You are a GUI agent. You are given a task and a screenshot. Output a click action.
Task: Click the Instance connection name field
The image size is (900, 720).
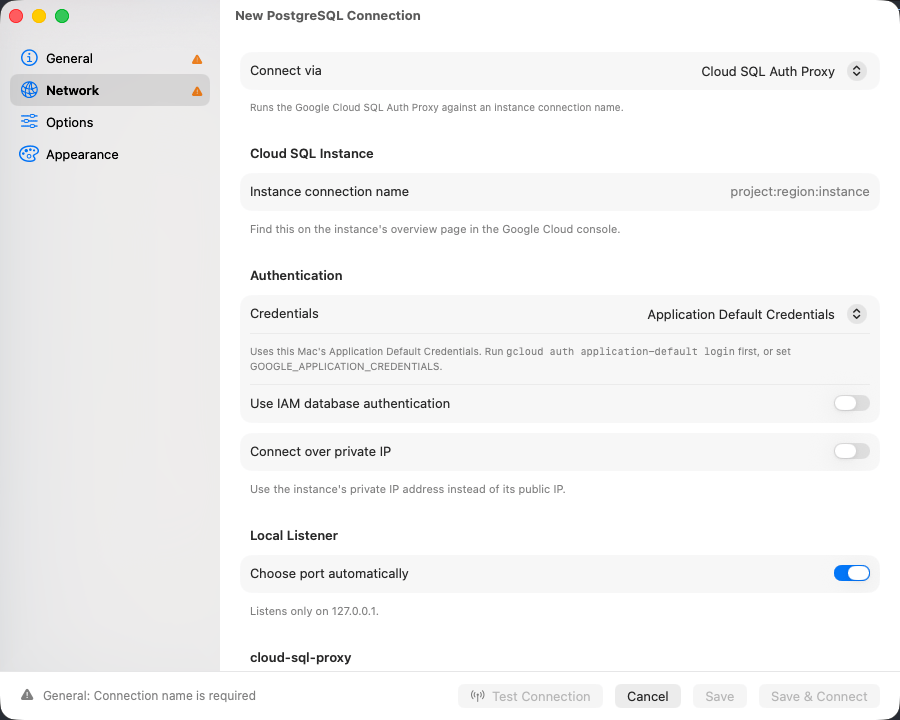click(x=560, y=192)
